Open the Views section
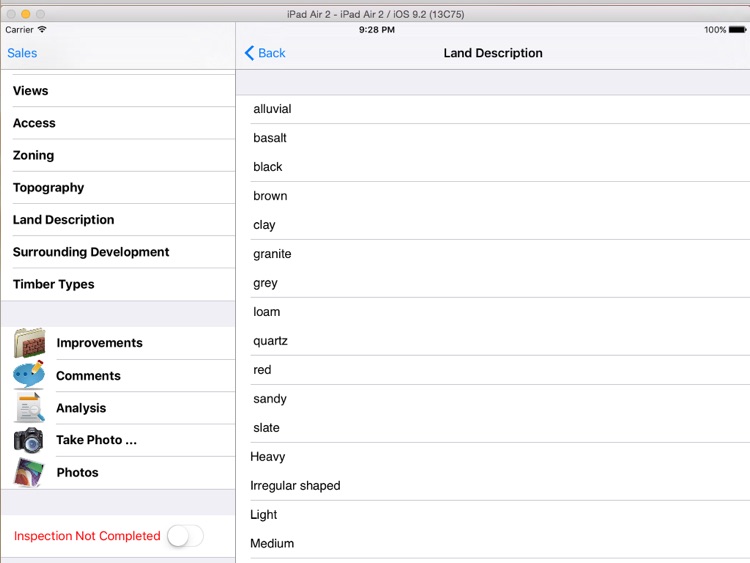 click(118, 91)
